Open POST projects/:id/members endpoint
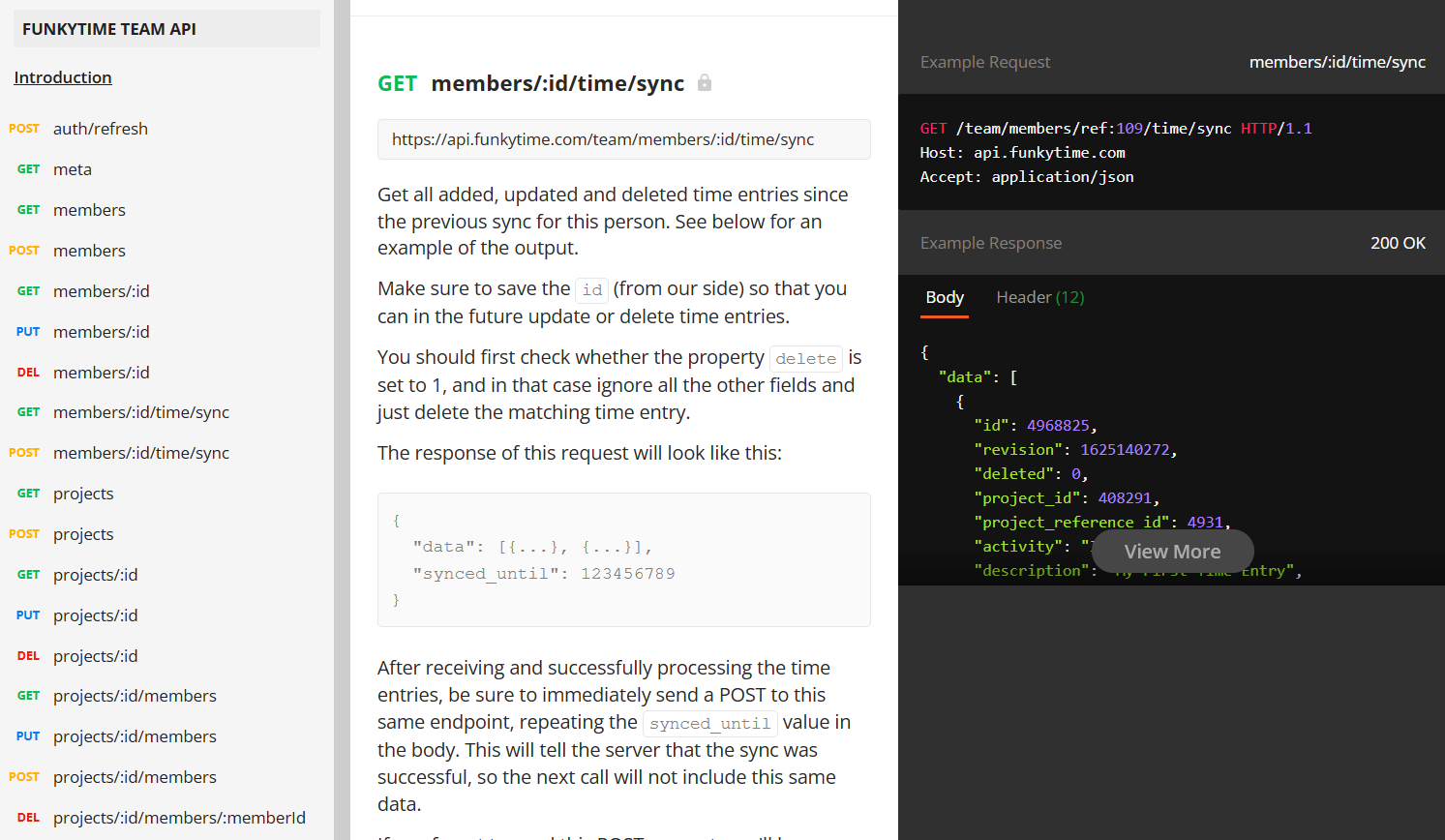This screenshot has width=1445, height=840. coord(112,777)
